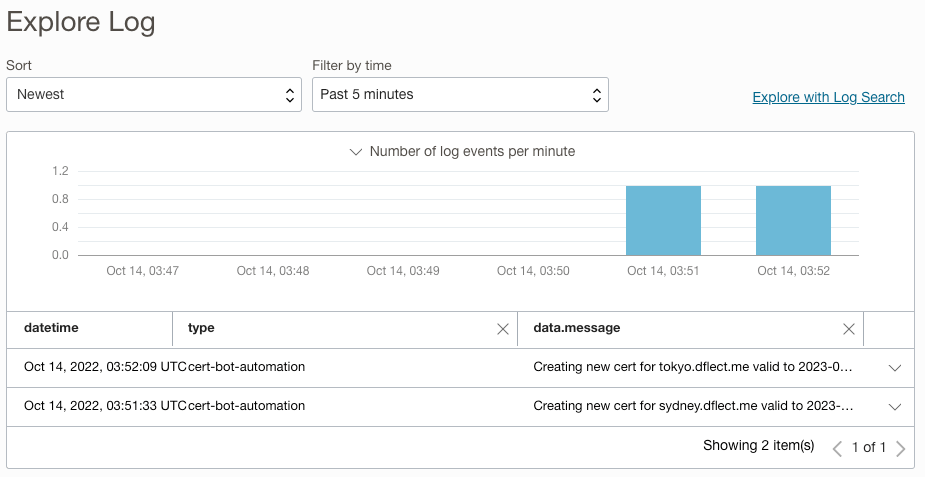
Task: Click the type column header
Action: point(202,328)
